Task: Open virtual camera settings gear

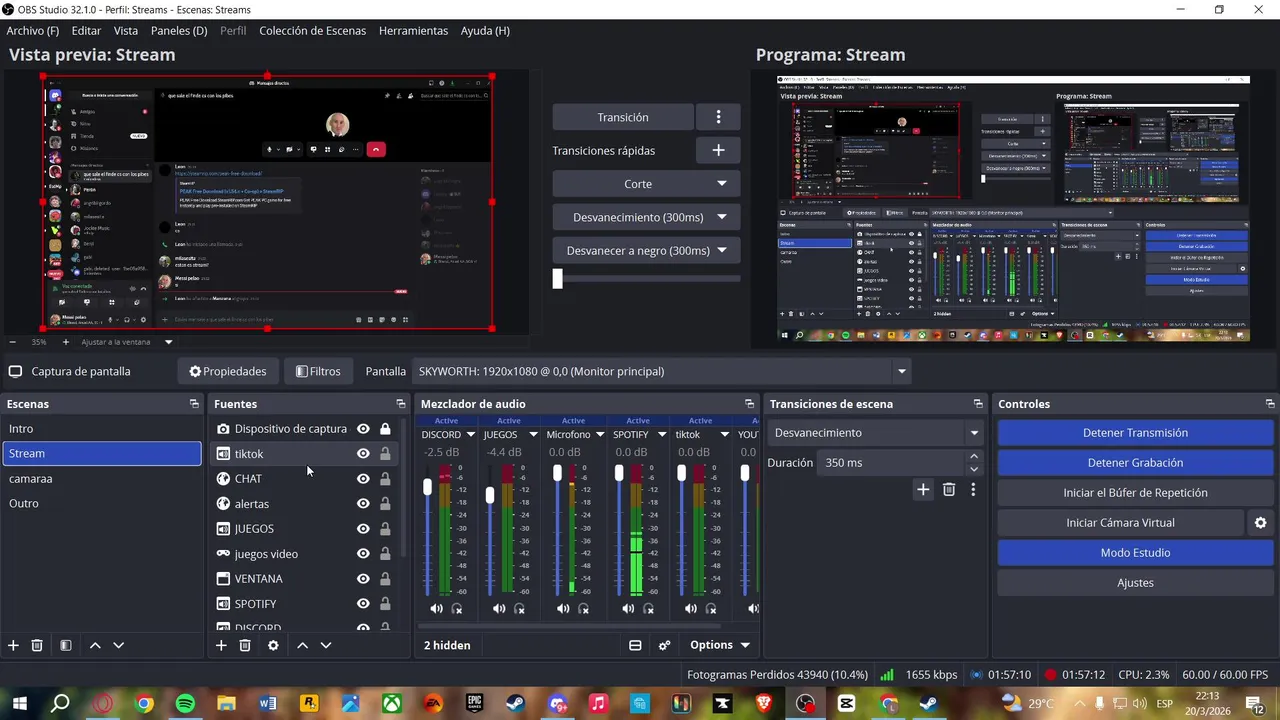Action: tap(1260, 523)
